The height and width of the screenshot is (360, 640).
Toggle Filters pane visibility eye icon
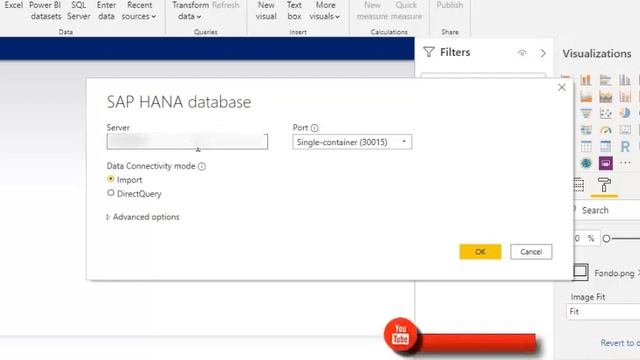tap(522, 53)
